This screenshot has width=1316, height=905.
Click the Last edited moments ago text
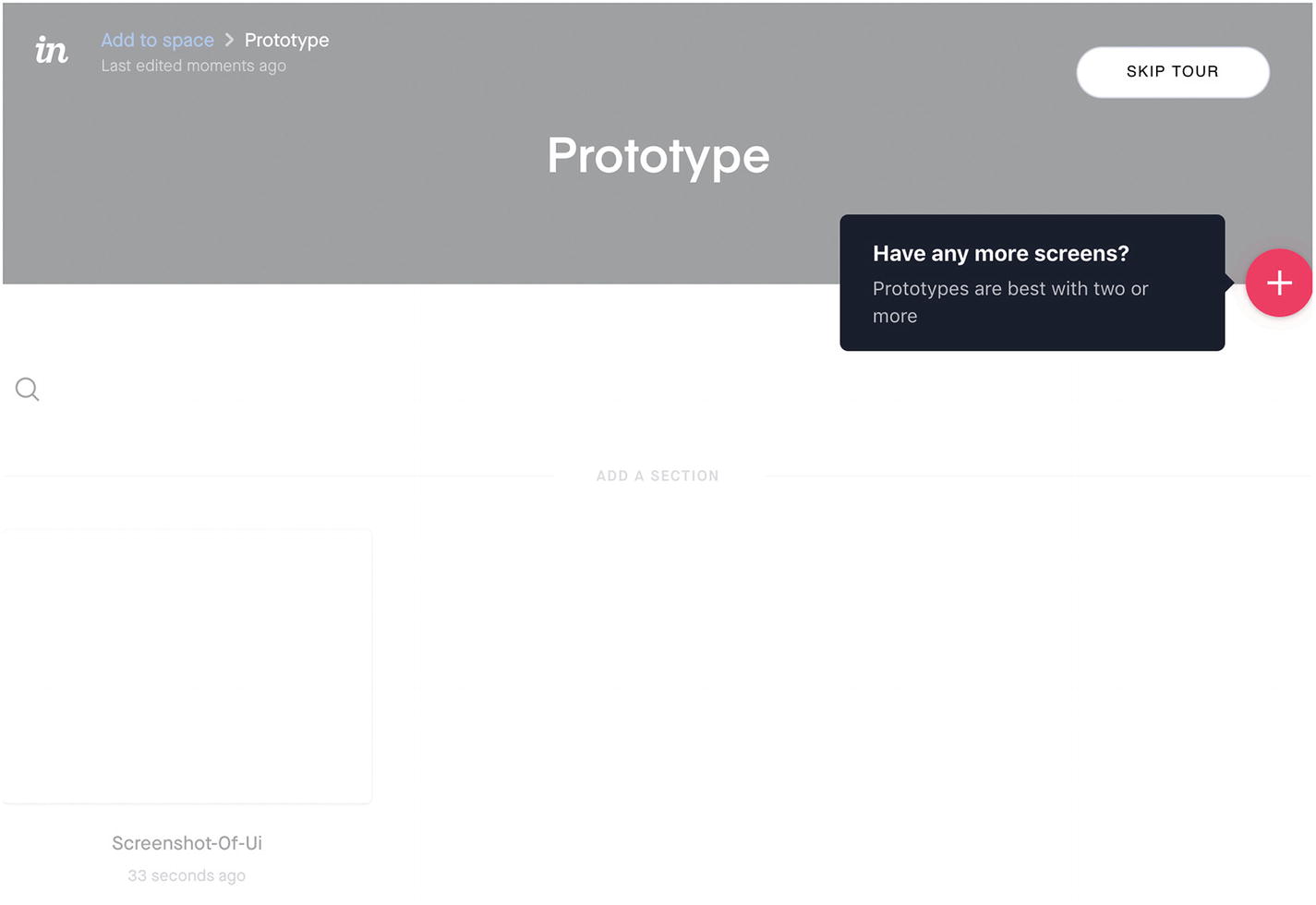tap(194, 66)
